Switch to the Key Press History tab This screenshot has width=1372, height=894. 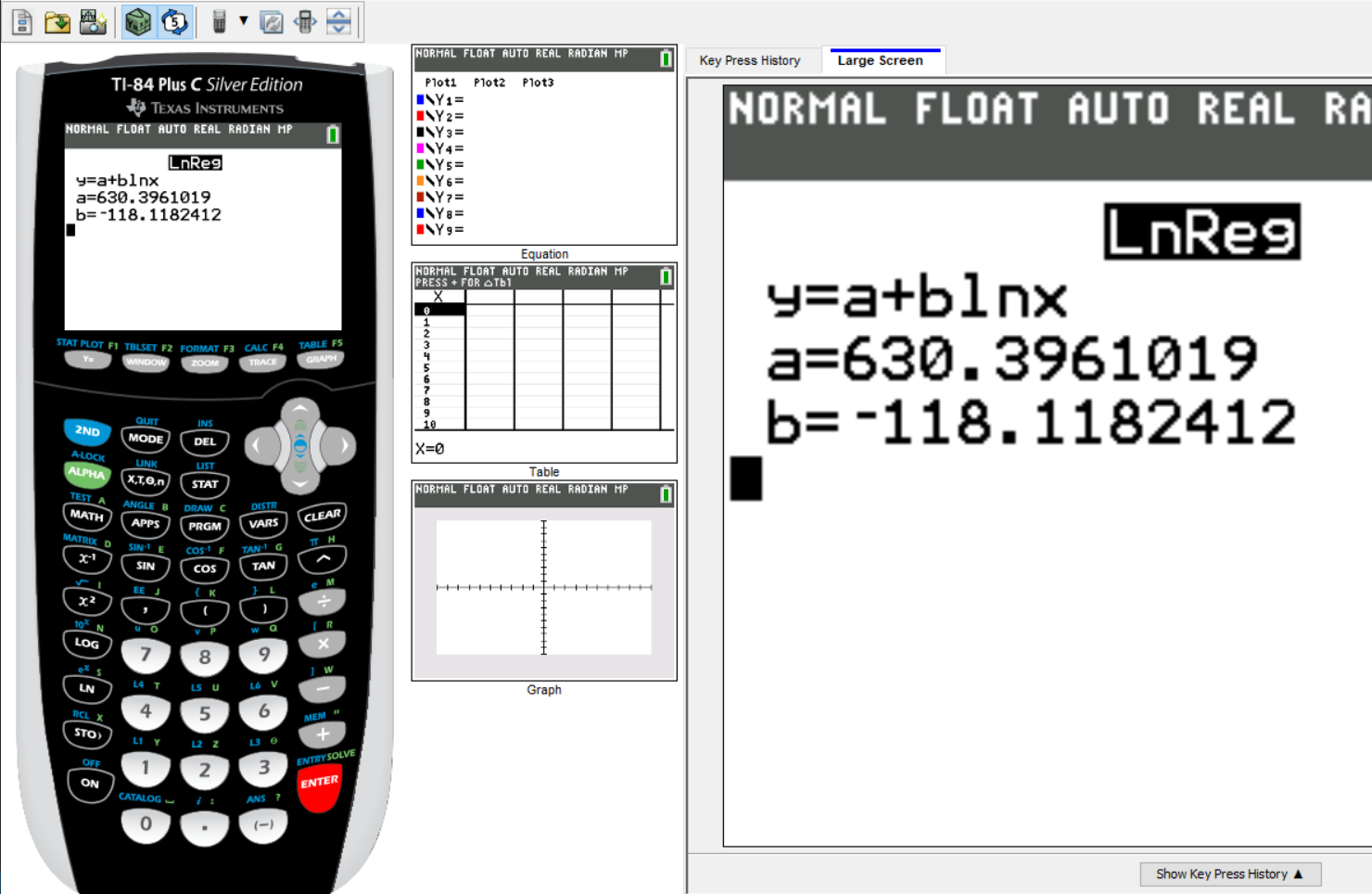[750, 60]
